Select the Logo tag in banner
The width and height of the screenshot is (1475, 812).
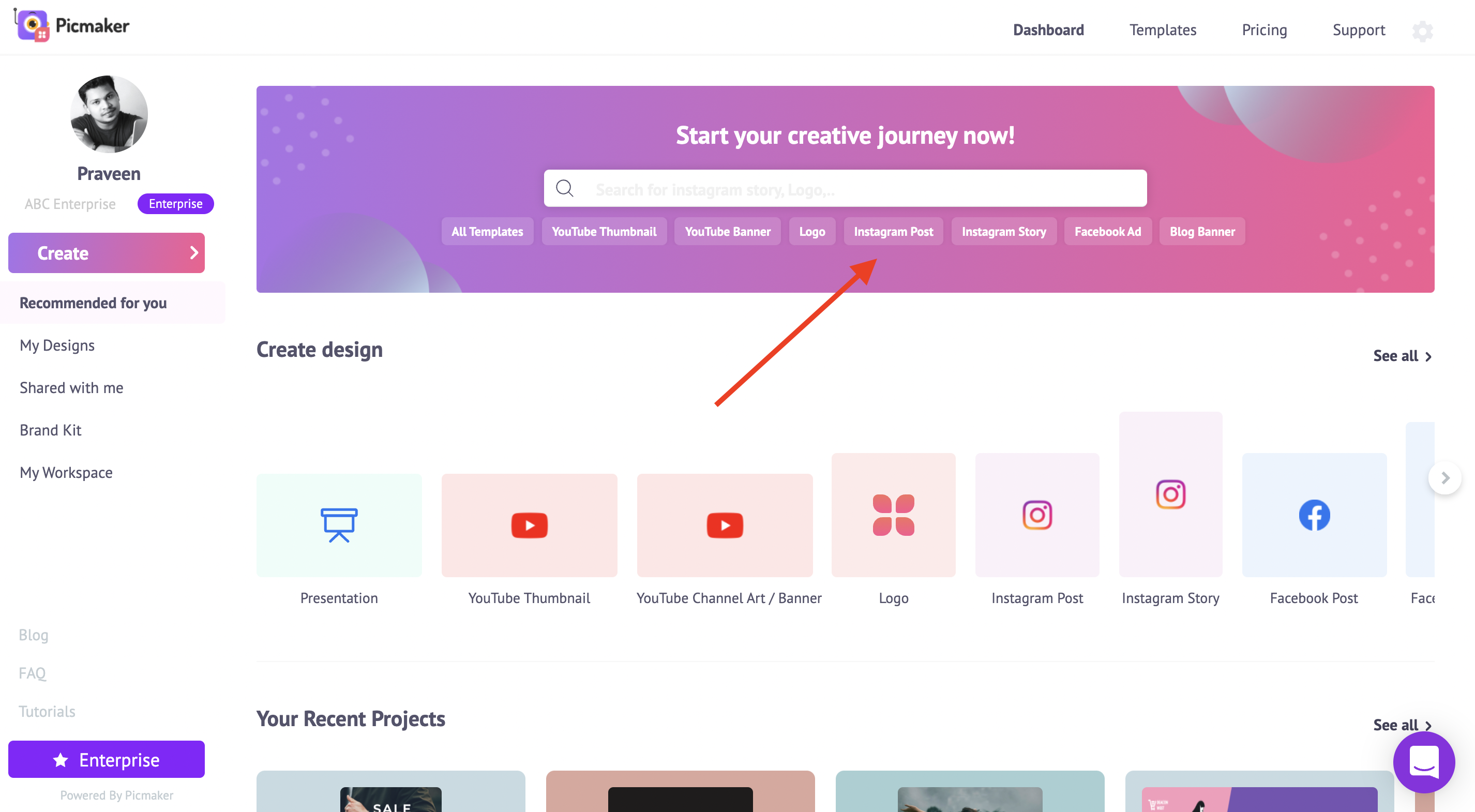click(x=811, y=231)
